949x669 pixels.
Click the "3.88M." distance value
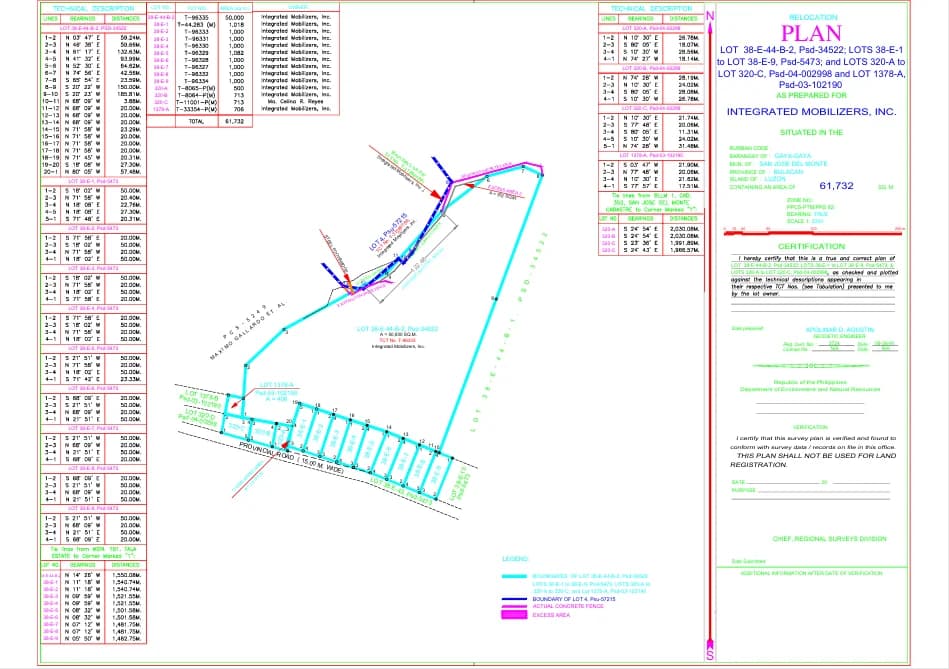tap(133, 101)
